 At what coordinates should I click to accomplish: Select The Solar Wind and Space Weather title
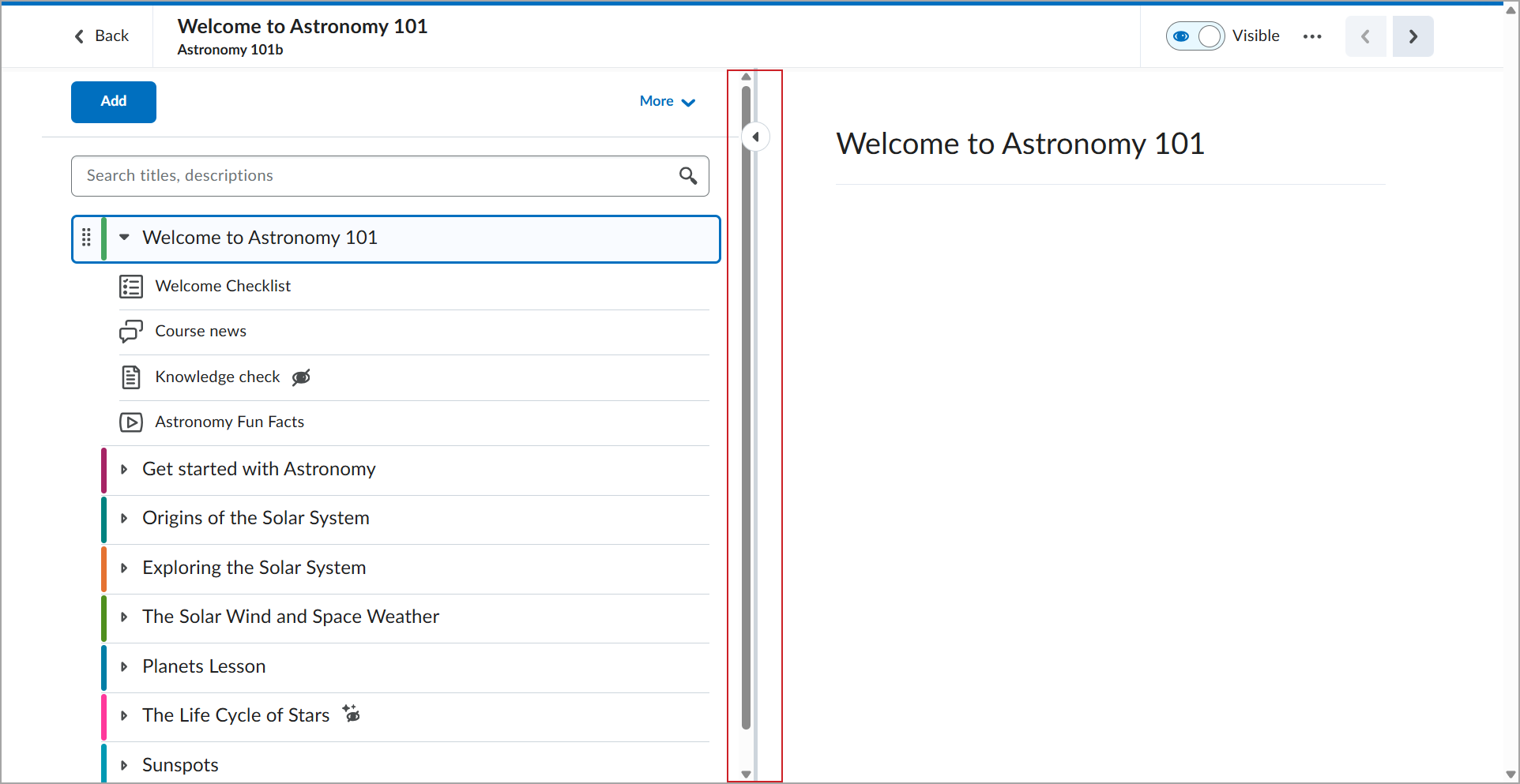click(291, 617)
